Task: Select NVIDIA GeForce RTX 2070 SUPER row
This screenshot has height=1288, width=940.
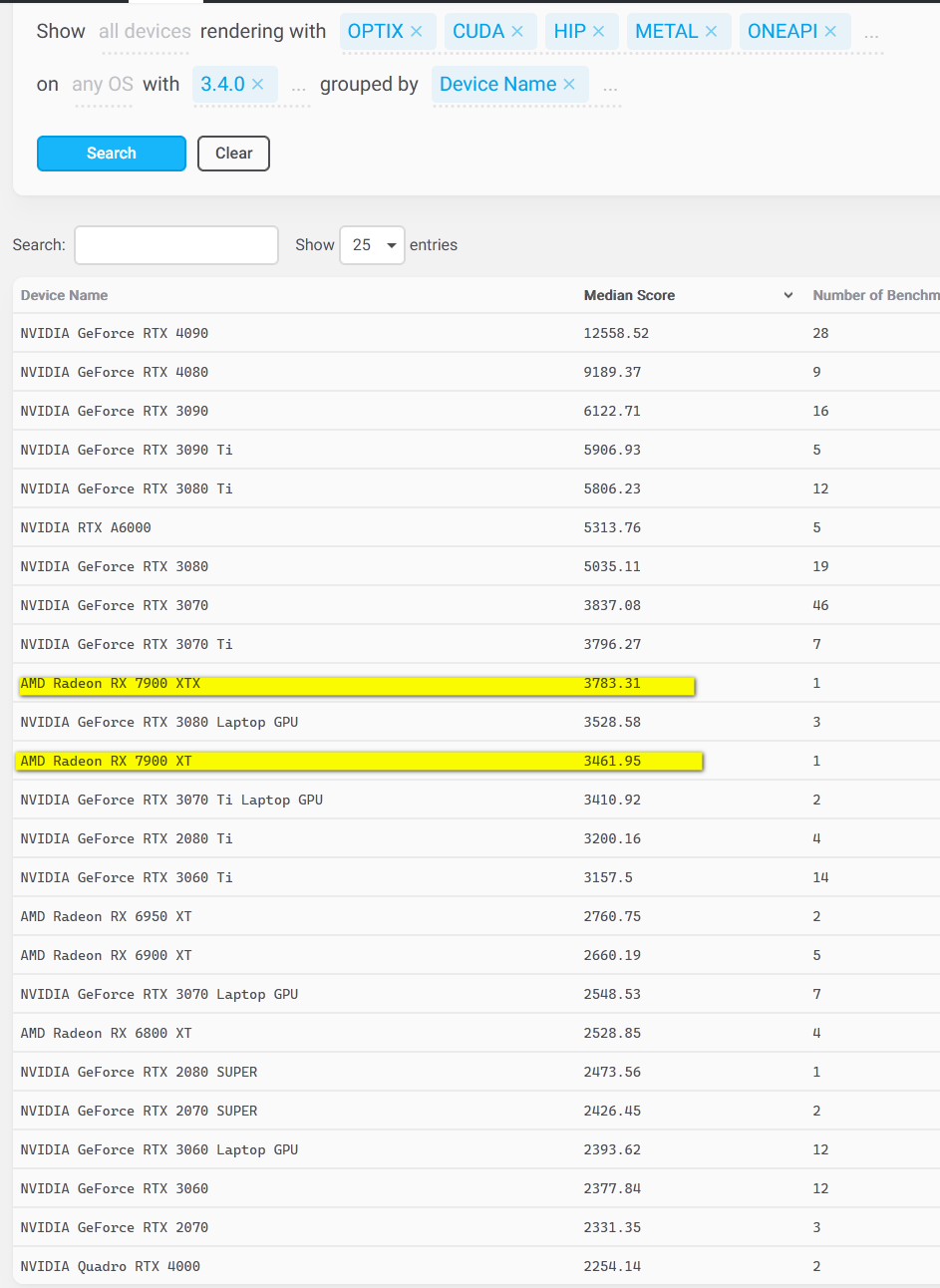Action: 140,1111
